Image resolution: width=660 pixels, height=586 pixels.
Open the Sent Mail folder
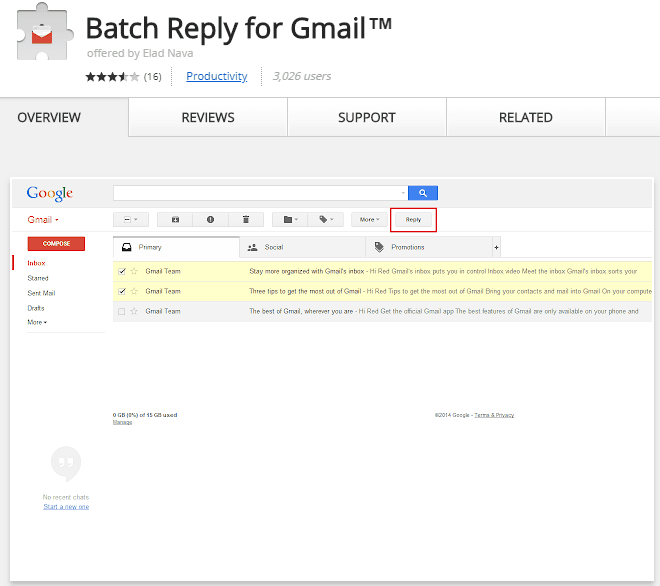[x=41, y=293]
